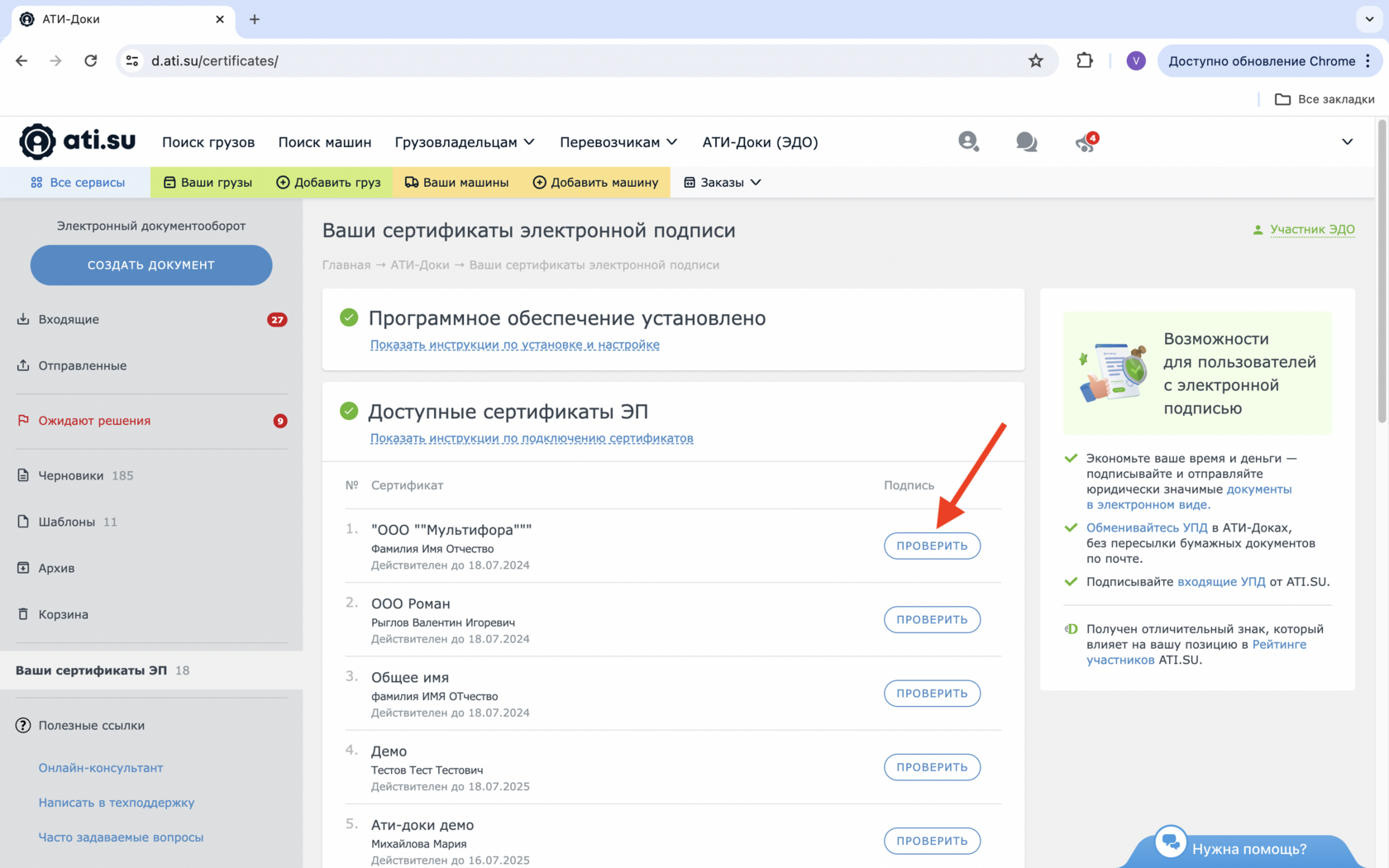Click Полезные ссылки help item
Viewport: 1389px width, 868px height.
[x=80, y=725]
